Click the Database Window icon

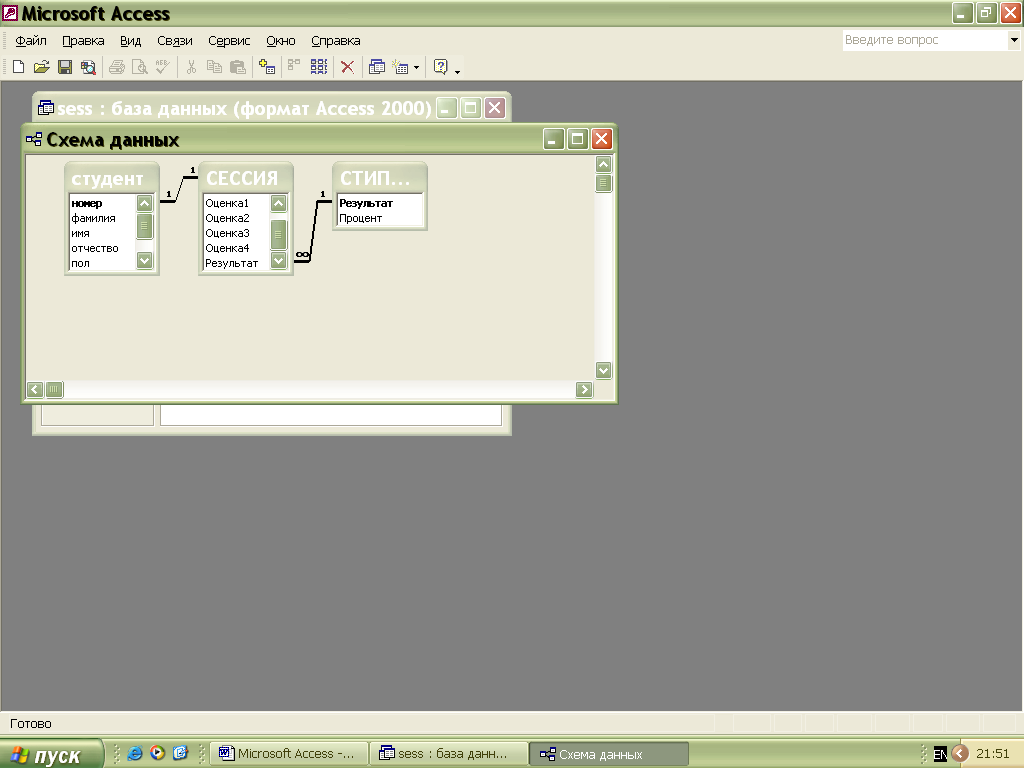click(377, 67)
